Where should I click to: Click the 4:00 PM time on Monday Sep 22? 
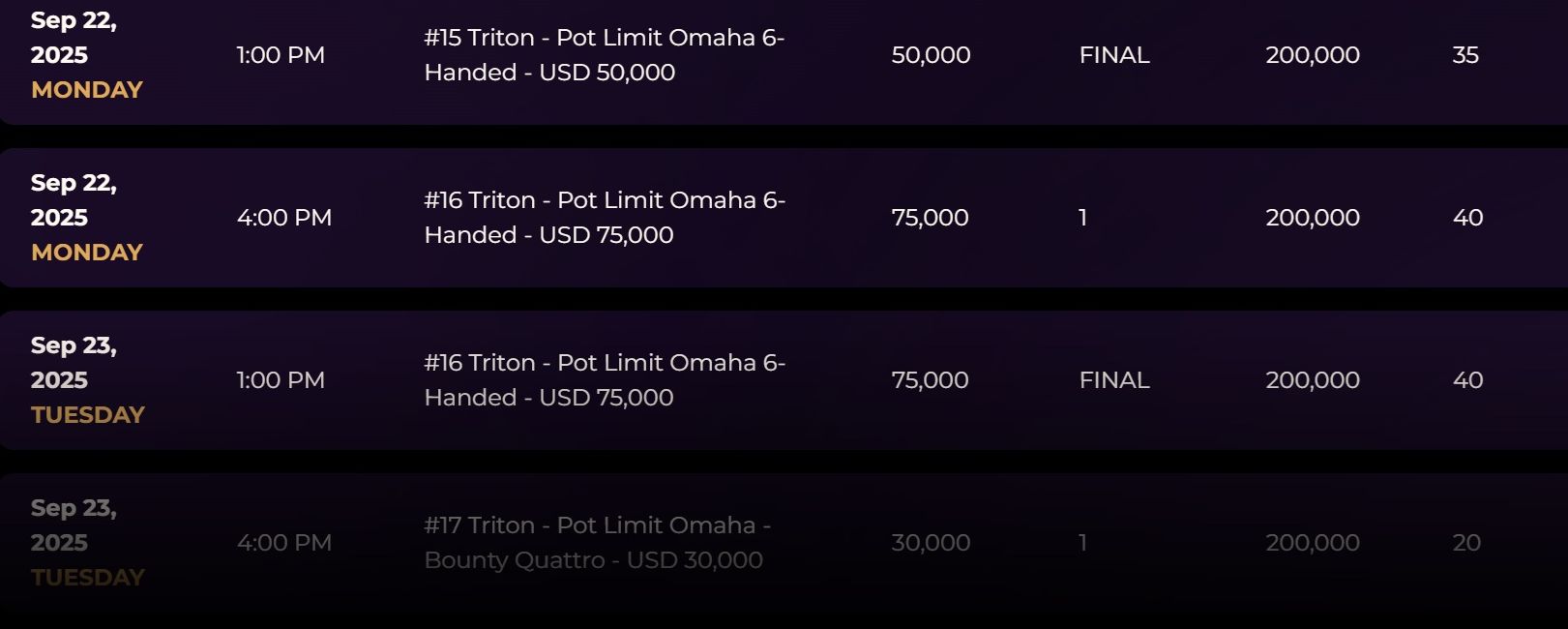[284, 218]
